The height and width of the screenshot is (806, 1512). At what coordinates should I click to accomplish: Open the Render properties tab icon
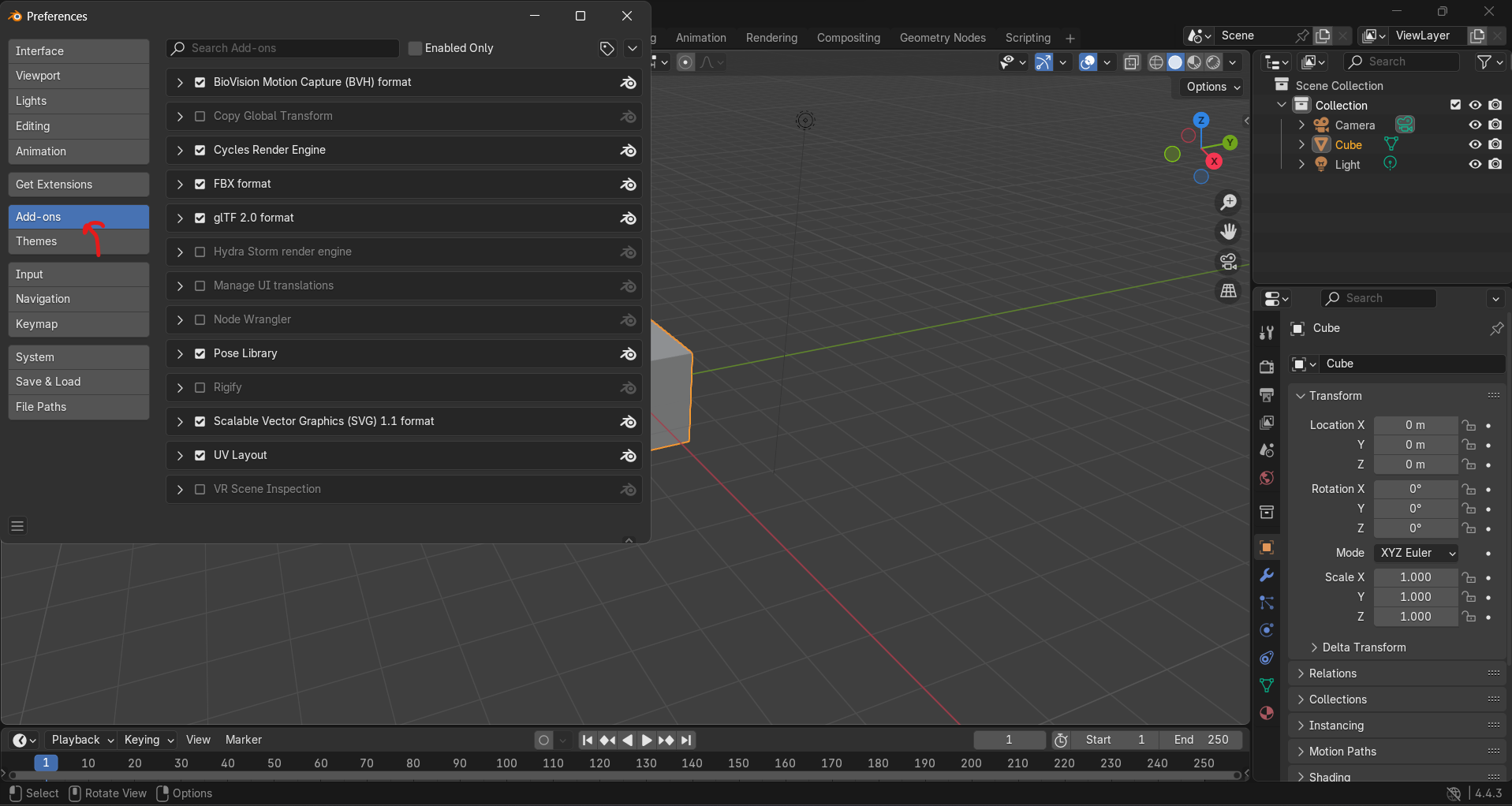[1267, 367]
